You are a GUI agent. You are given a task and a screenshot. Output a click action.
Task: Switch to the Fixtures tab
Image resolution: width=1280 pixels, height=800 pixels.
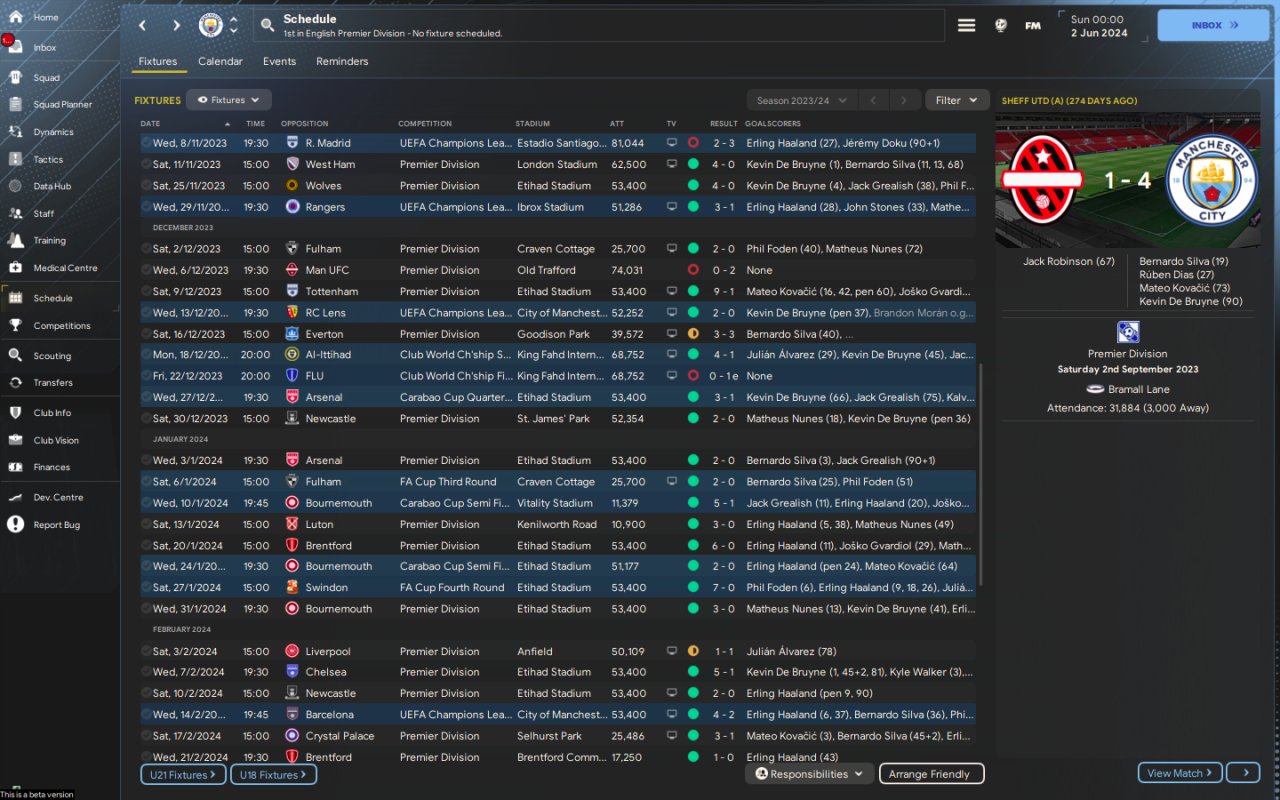[x=158, y=61]
